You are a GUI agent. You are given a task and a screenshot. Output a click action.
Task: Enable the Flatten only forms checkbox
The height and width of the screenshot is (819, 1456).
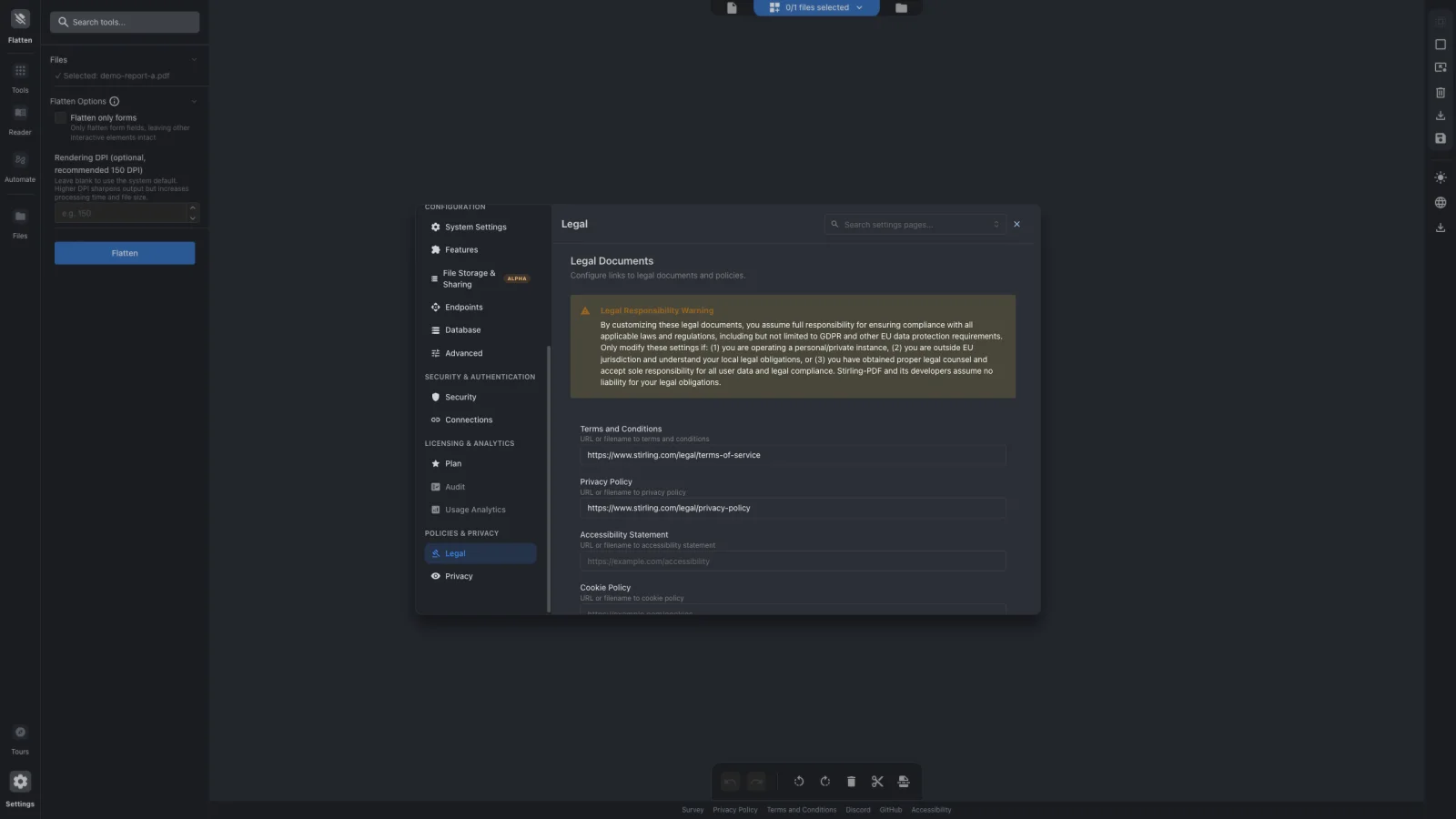click(61, 118)
